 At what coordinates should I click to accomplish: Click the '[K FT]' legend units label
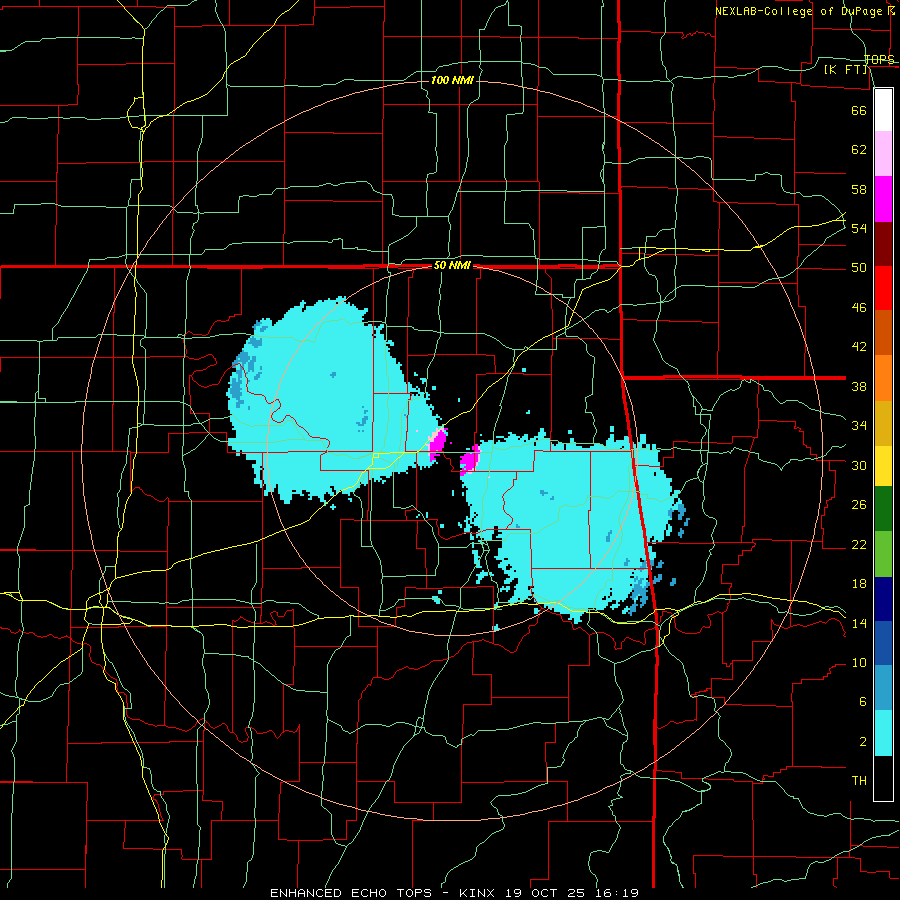click(846, 69)
